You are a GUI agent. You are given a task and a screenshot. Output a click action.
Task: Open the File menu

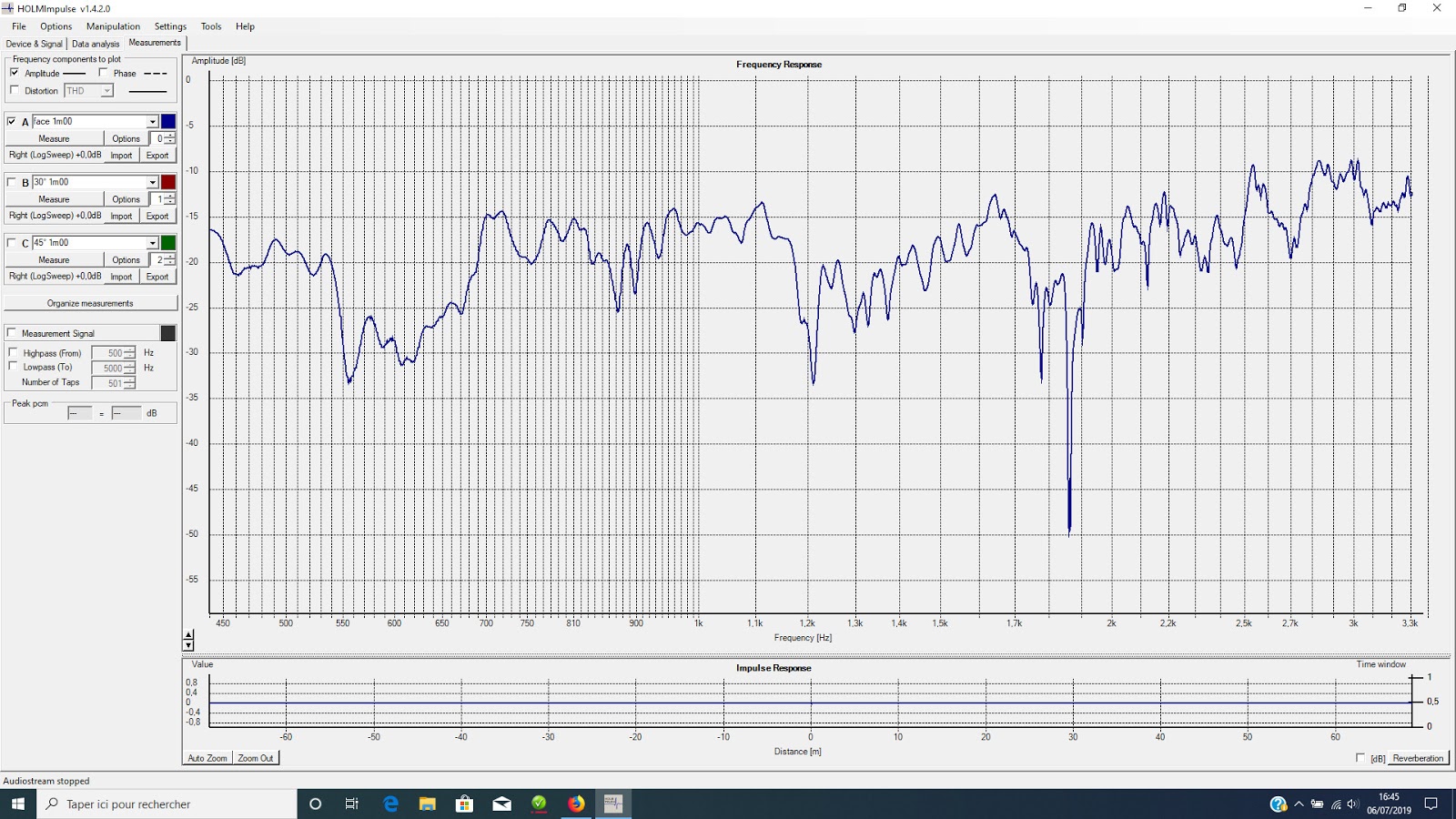[x=19, y=26]
